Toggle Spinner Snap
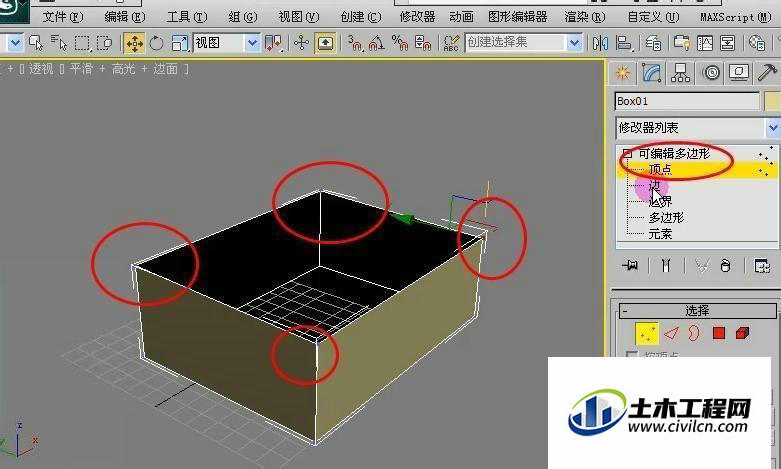This screenshot has height=469, width=781. tap(423, 43)
